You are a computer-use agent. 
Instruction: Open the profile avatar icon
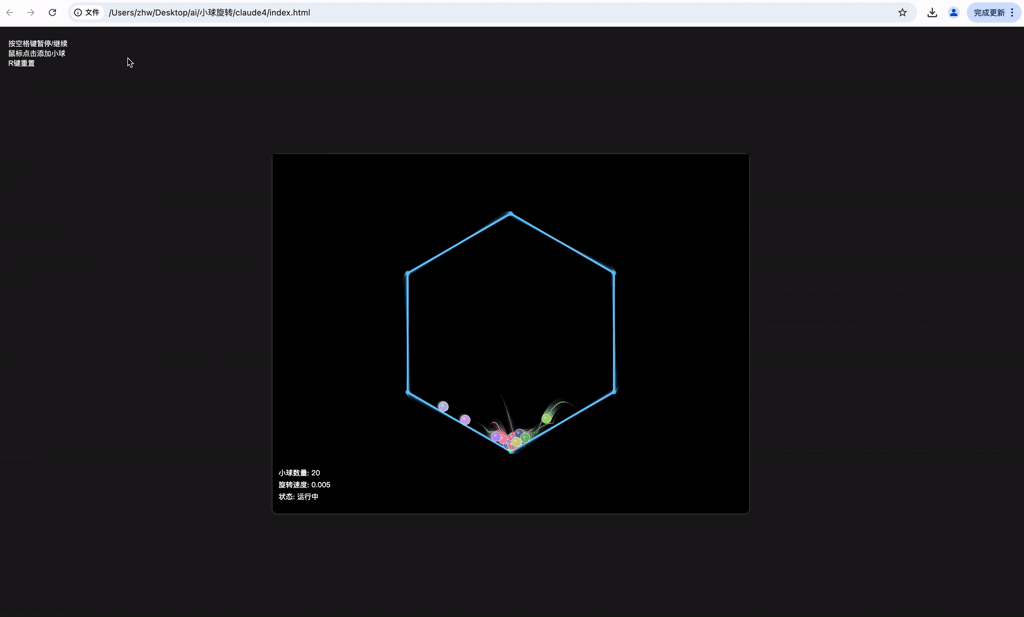[953, 12]
